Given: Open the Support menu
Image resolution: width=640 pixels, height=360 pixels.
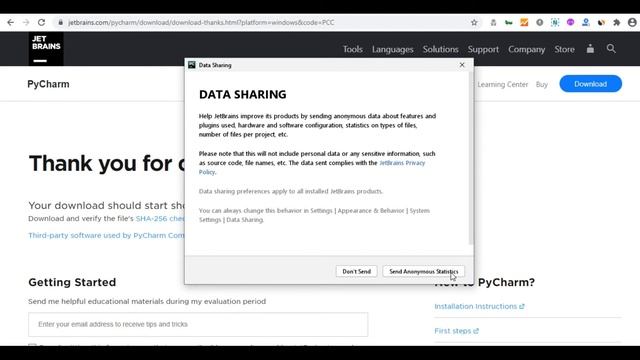Looking at the screenshot, I should (x=483, y=49).
